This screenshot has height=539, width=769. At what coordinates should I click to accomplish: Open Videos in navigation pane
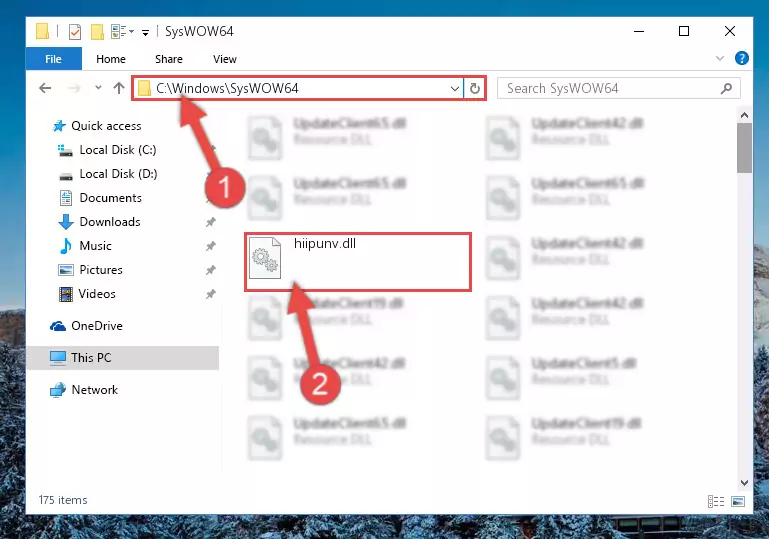click(x=97, y=294)
